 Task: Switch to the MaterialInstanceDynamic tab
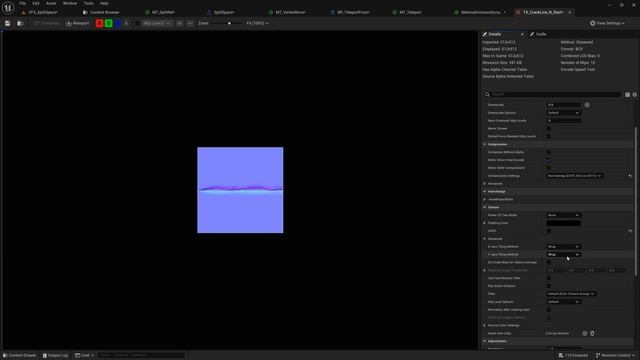point(480,12)
